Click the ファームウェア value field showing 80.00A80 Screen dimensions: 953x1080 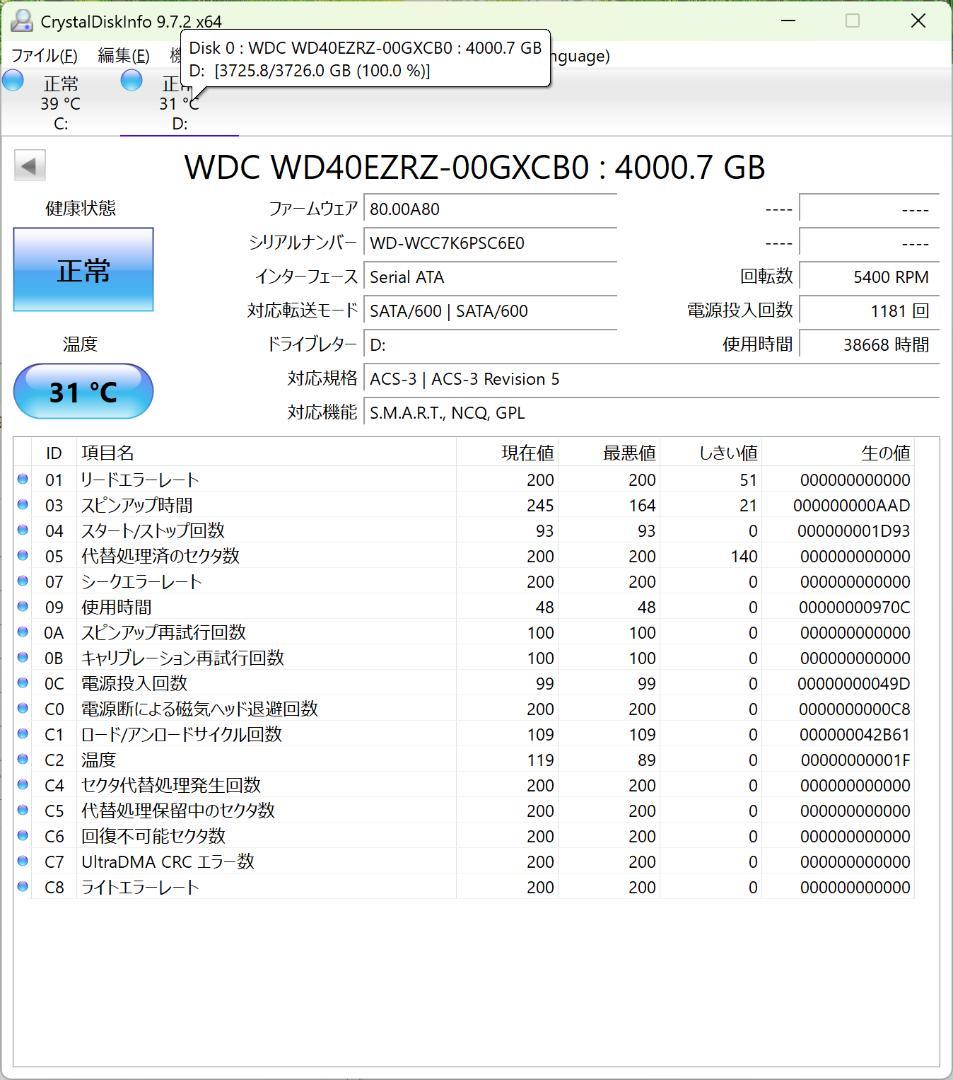pyautogui.click(x=490, y=209)
